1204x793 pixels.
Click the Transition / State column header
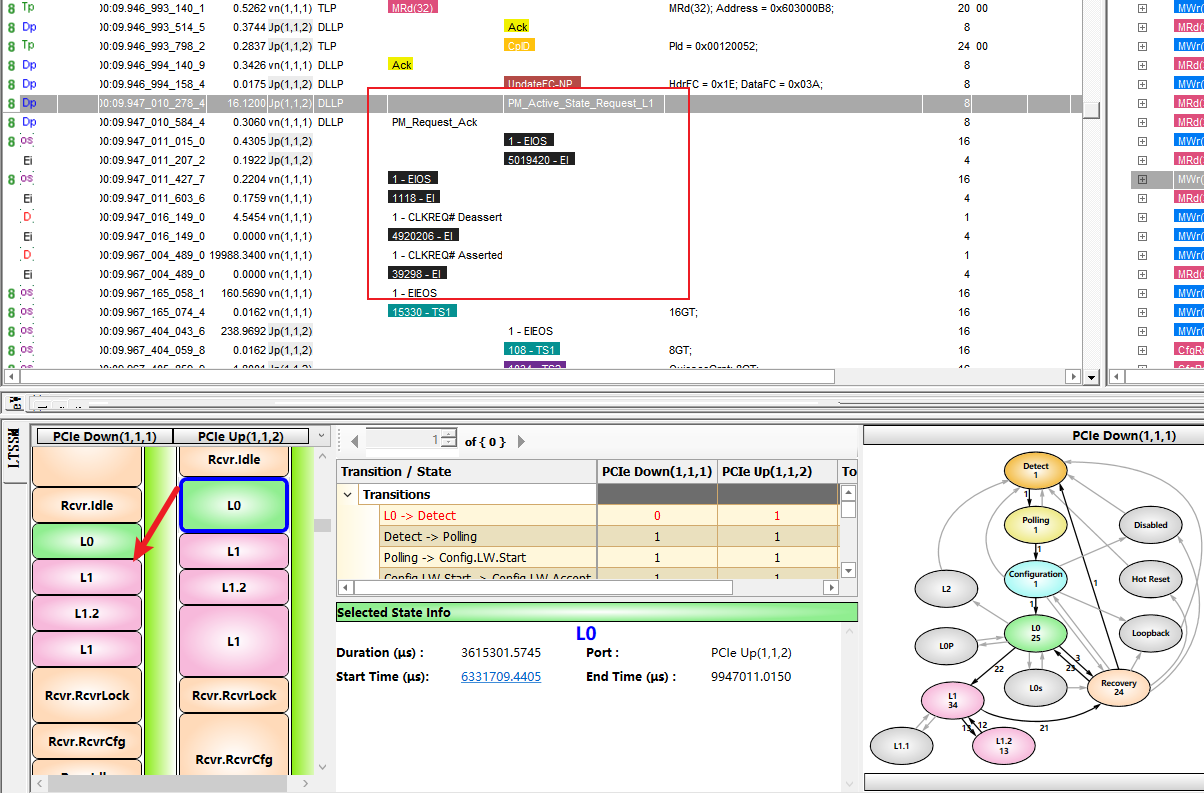coord(467,471)
